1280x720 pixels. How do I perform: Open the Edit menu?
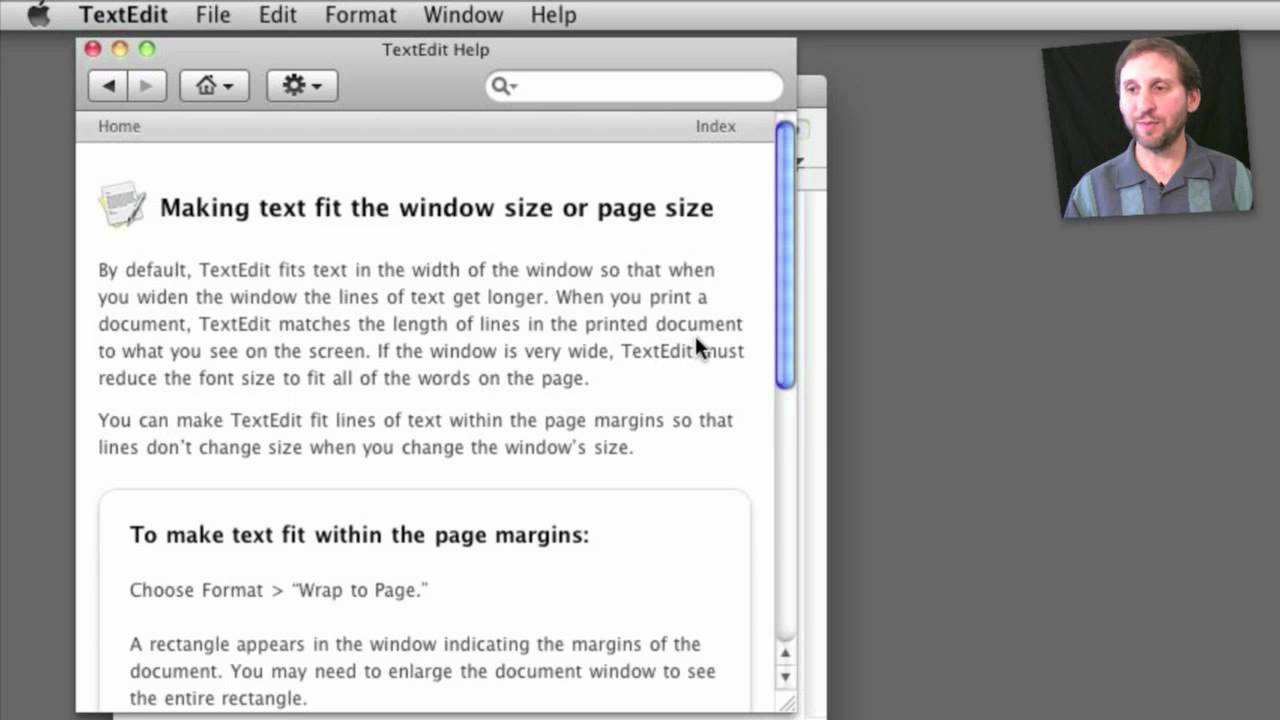(x=278, y=15)
